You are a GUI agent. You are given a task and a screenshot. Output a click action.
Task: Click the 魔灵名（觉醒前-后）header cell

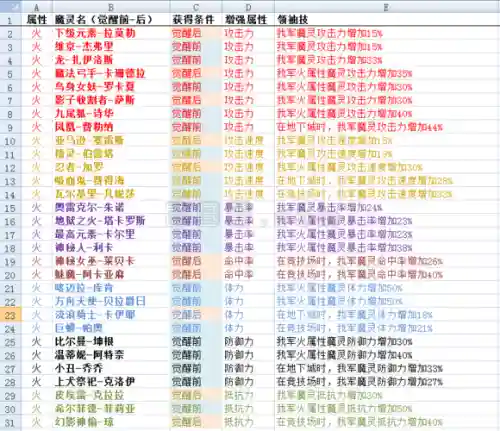click(x=111, y=20)
